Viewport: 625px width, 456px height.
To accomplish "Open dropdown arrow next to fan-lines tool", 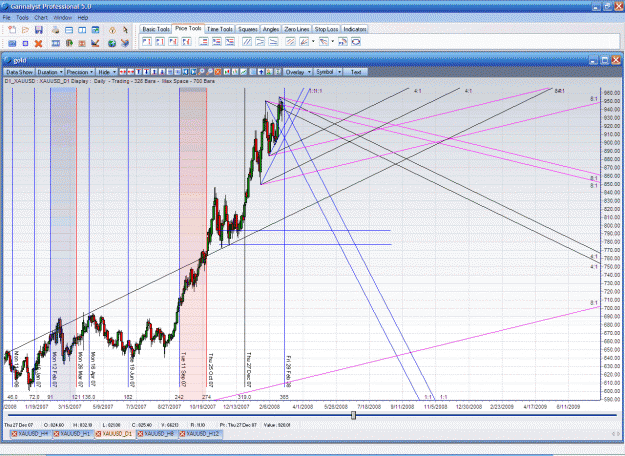I will (x=333, y=41).
